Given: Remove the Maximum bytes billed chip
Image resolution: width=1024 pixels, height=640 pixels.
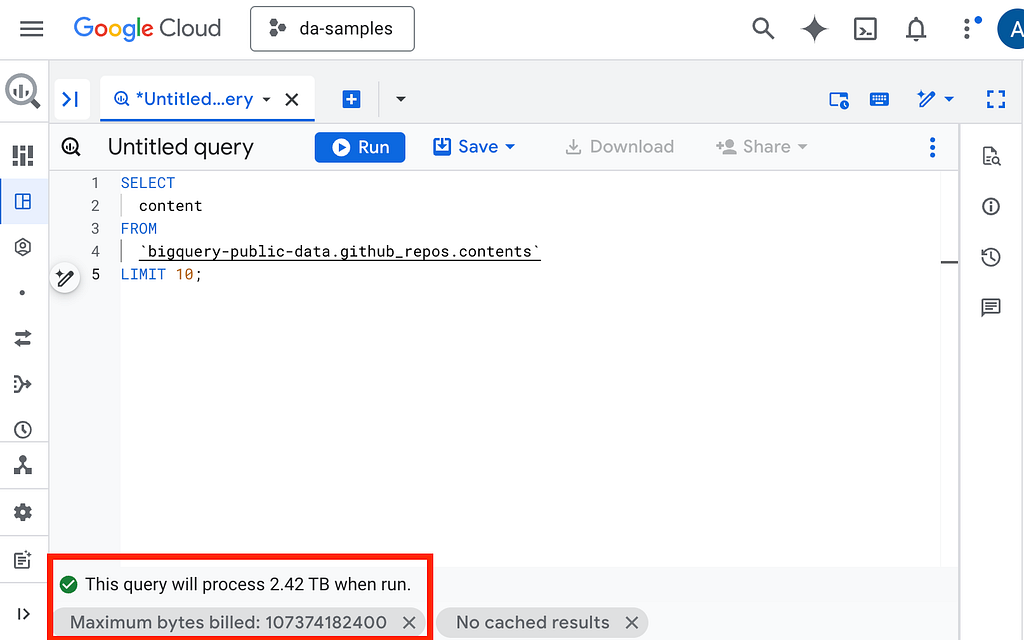Looking at the screenshot, I should click(x=409, y=622).
